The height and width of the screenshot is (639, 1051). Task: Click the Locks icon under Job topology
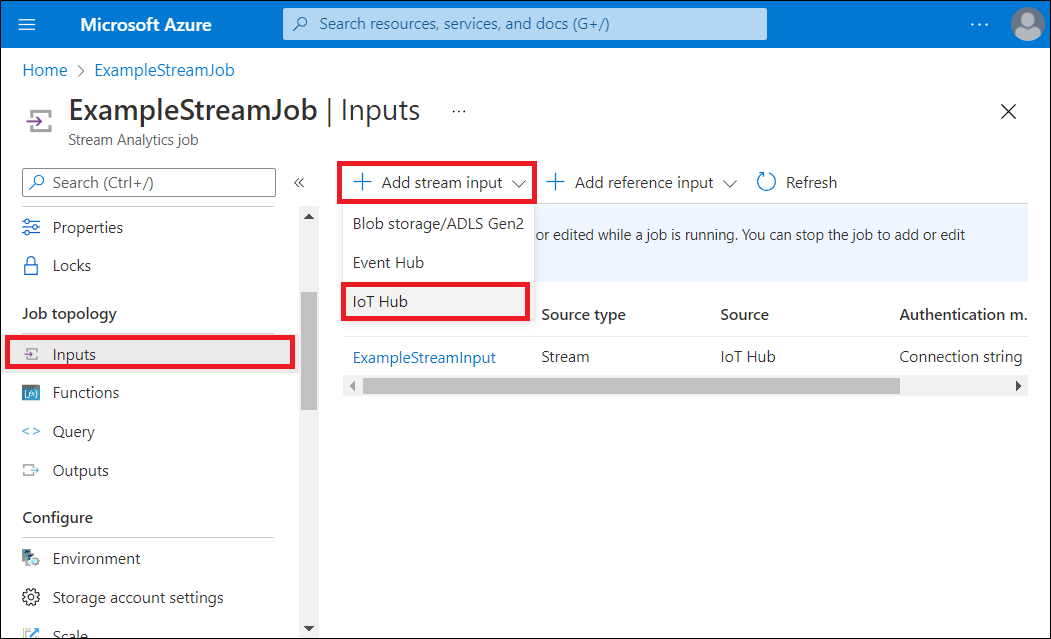pos(33,265)
